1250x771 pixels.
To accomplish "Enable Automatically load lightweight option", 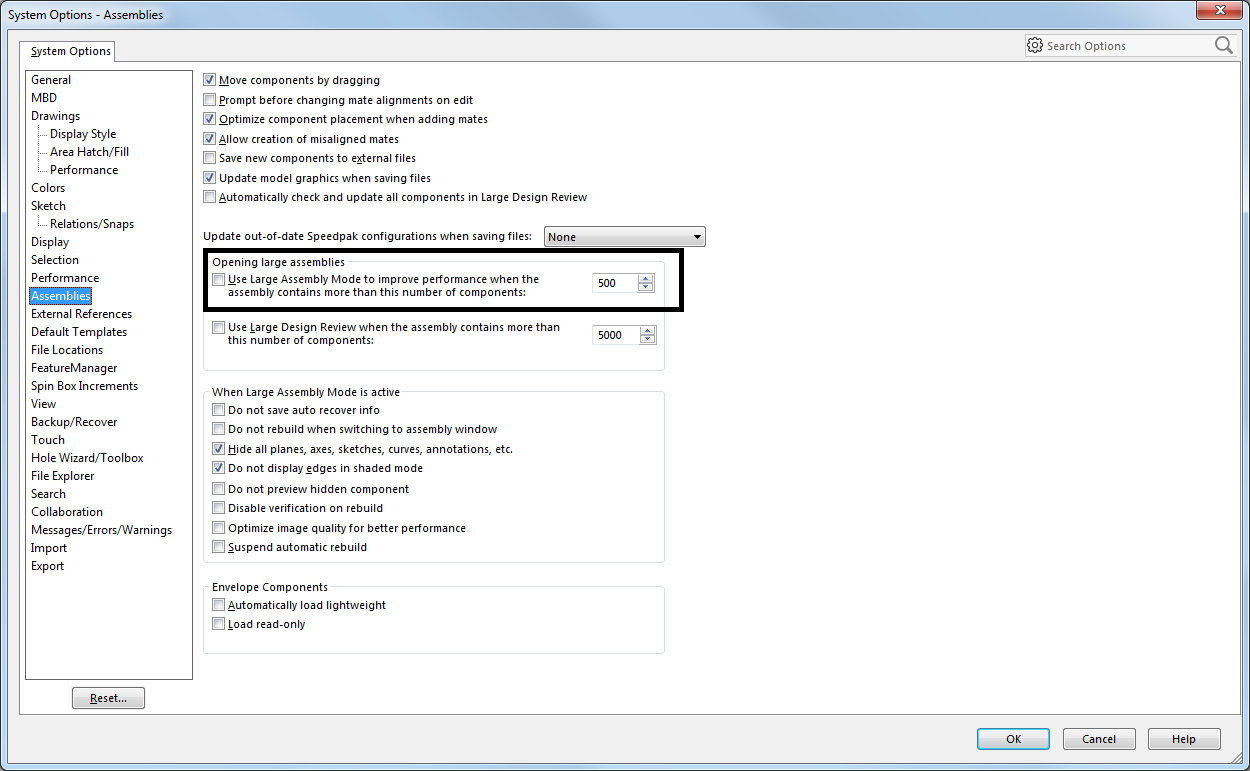I will (x=219, y=605).
